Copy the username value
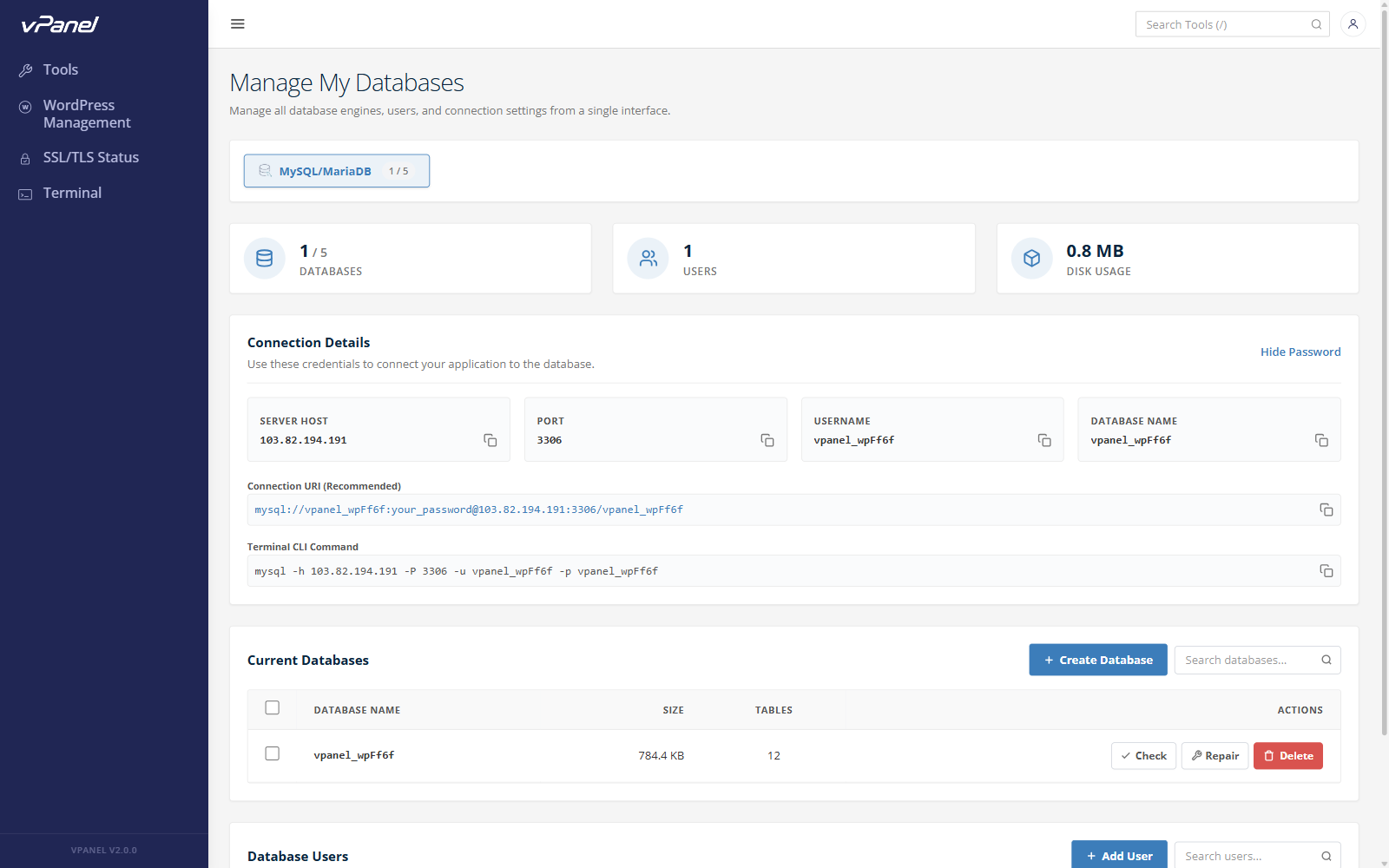The image size is (1389, 868). 1044,441
